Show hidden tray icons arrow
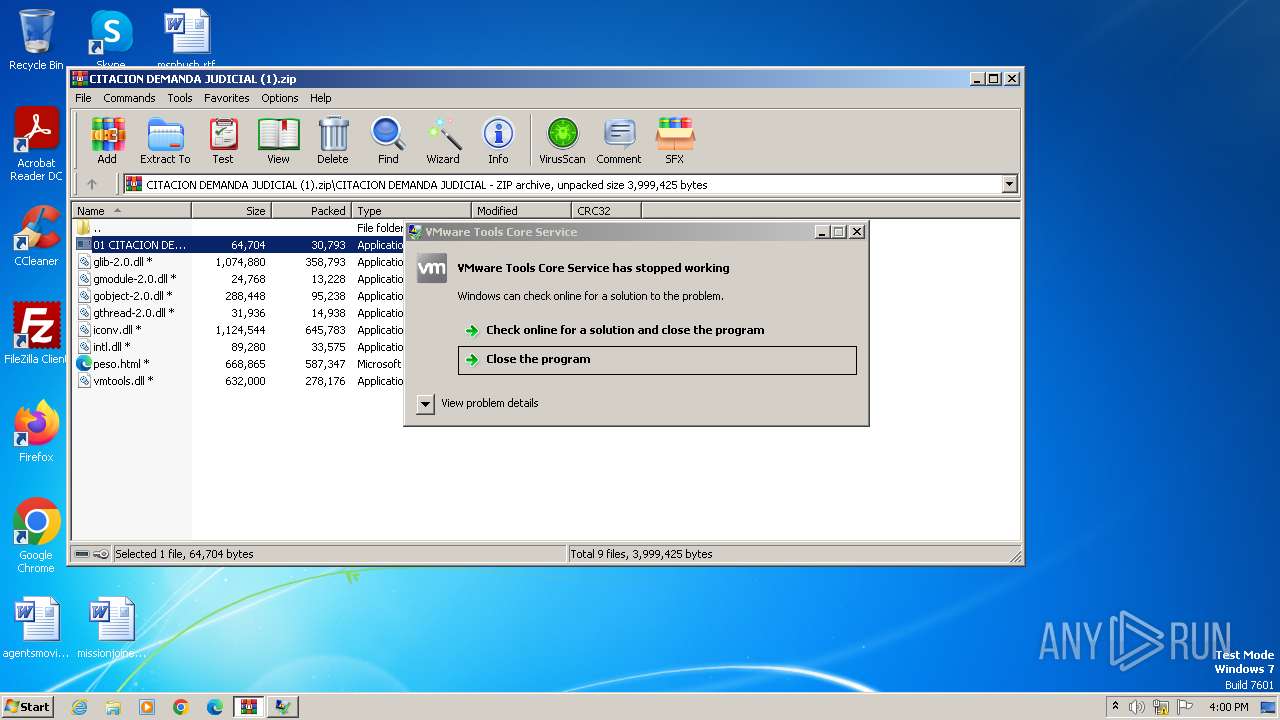The width and height of the screenshot is (1280, 720). point(1115,707)
